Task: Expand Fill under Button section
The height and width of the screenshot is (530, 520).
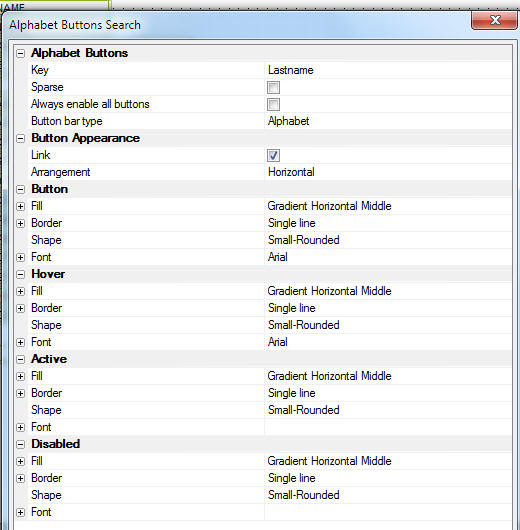Action: 21,206
